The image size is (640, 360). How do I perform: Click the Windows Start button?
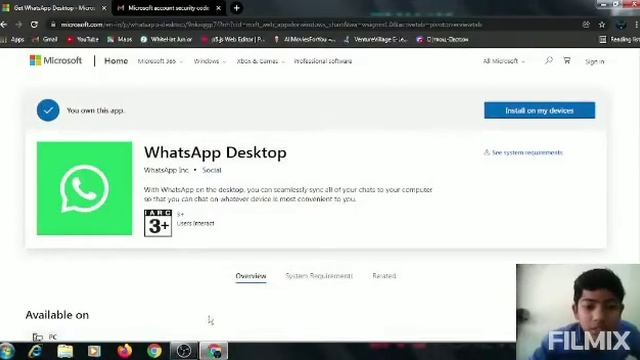point(7,351)
